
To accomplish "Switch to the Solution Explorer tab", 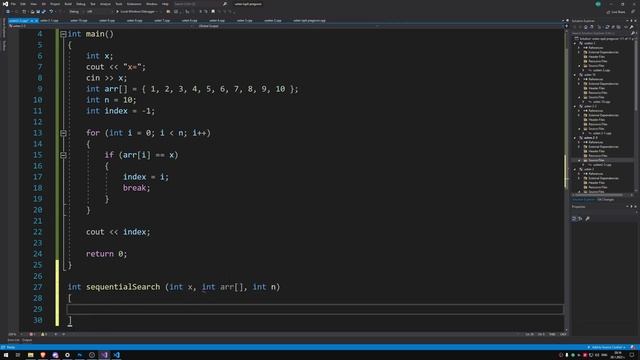I will point(583,200).
